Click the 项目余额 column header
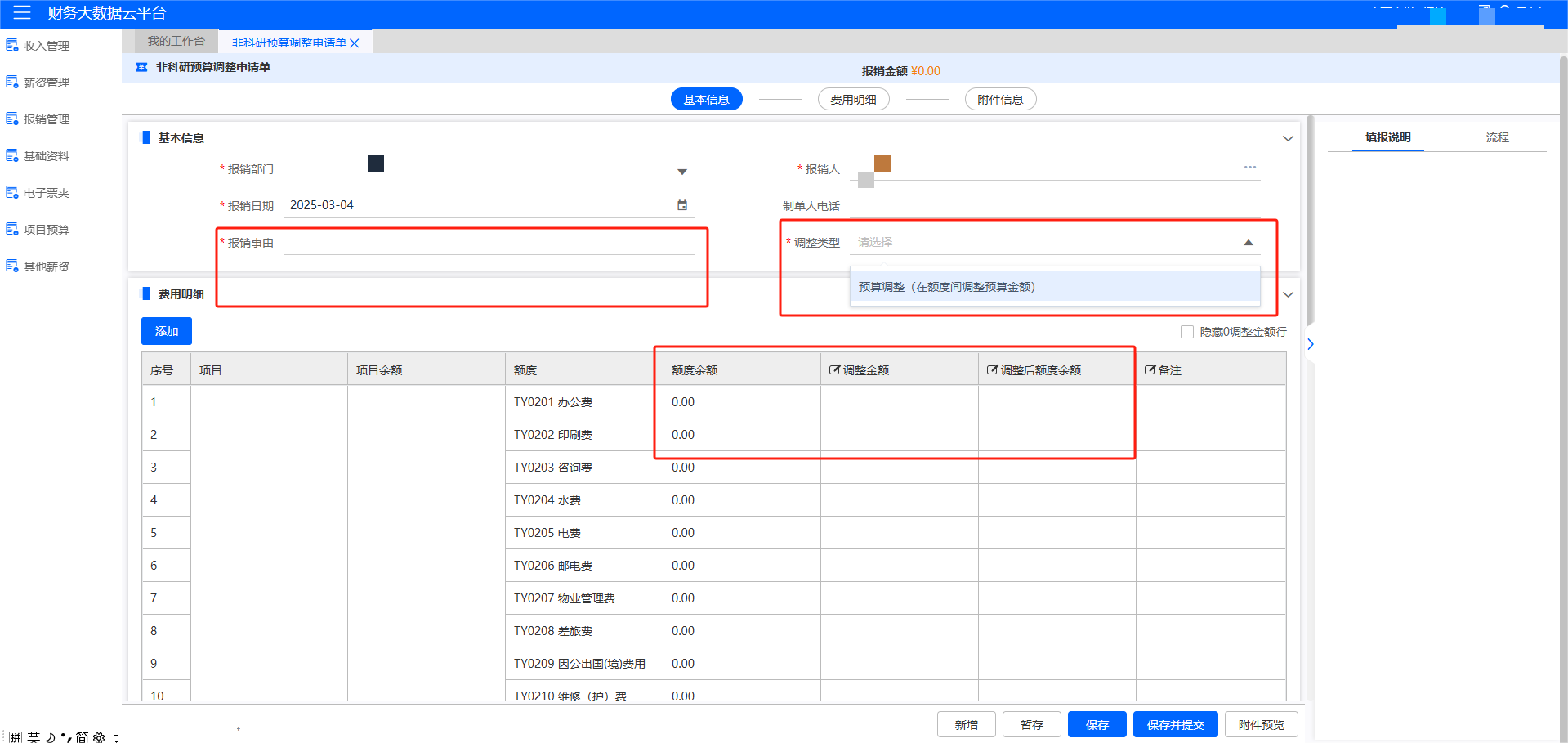Viewport: 1568px width, 743px height. (427, 369)
